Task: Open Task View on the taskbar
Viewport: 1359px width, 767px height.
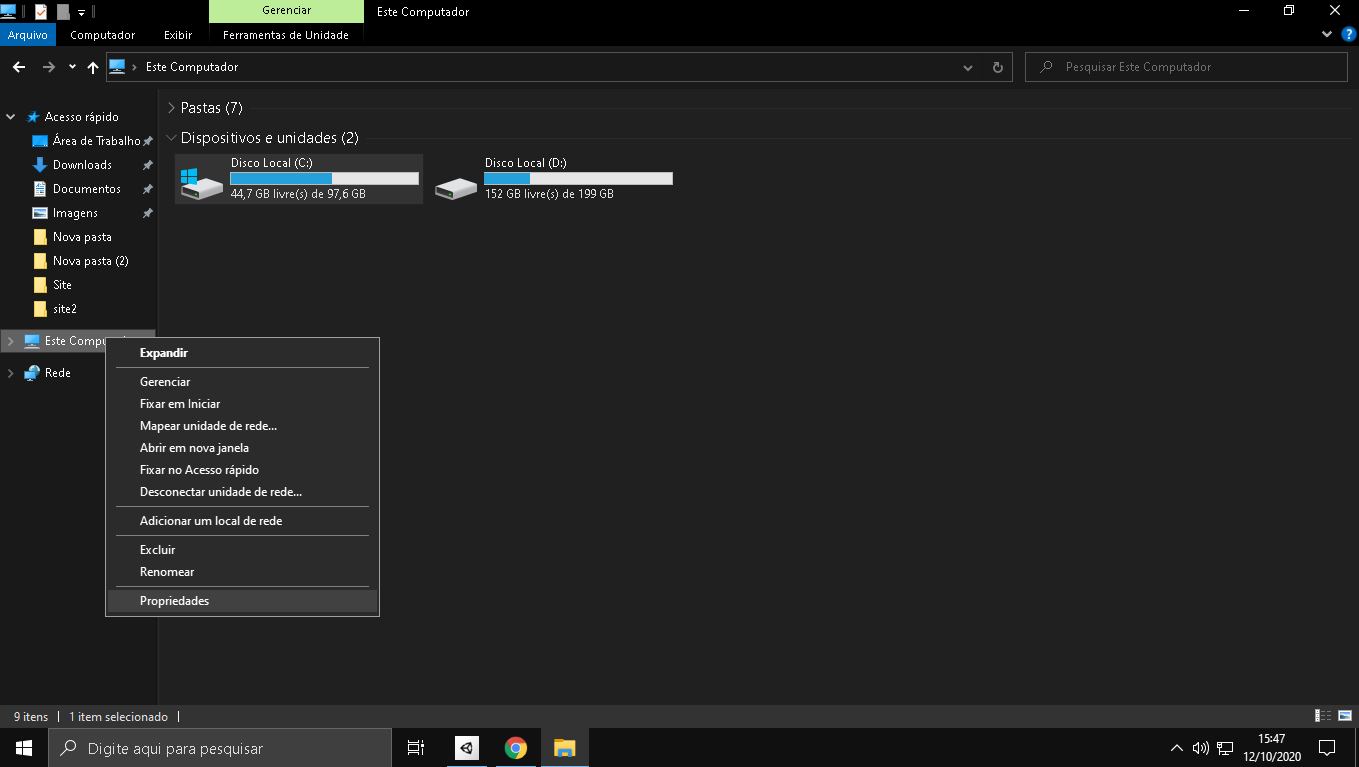Action: (416, 748)
